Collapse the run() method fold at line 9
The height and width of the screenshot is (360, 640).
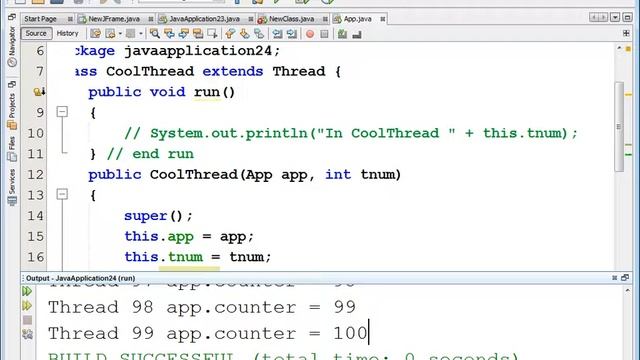(62, 111)
